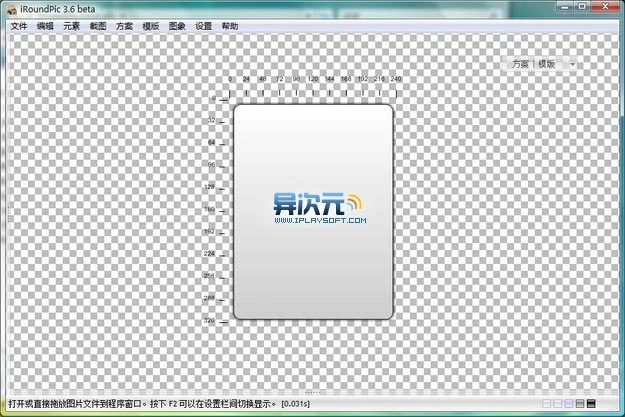Open the 设置 menu
The width and height of the screenshot is (625, 417).
tap(203, 26)
